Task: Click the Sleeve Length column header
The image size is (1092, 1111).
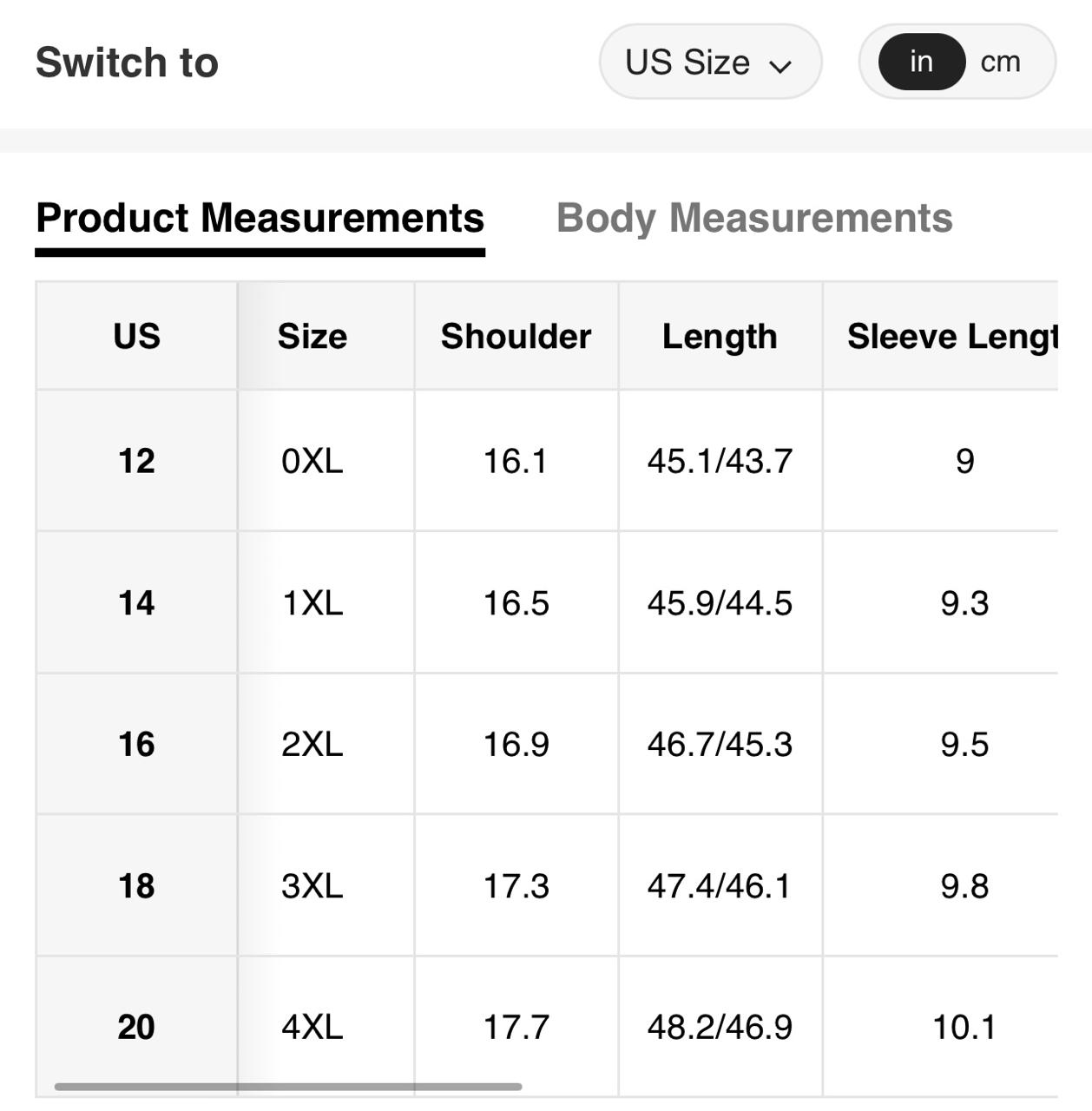Action: [951, 336]
